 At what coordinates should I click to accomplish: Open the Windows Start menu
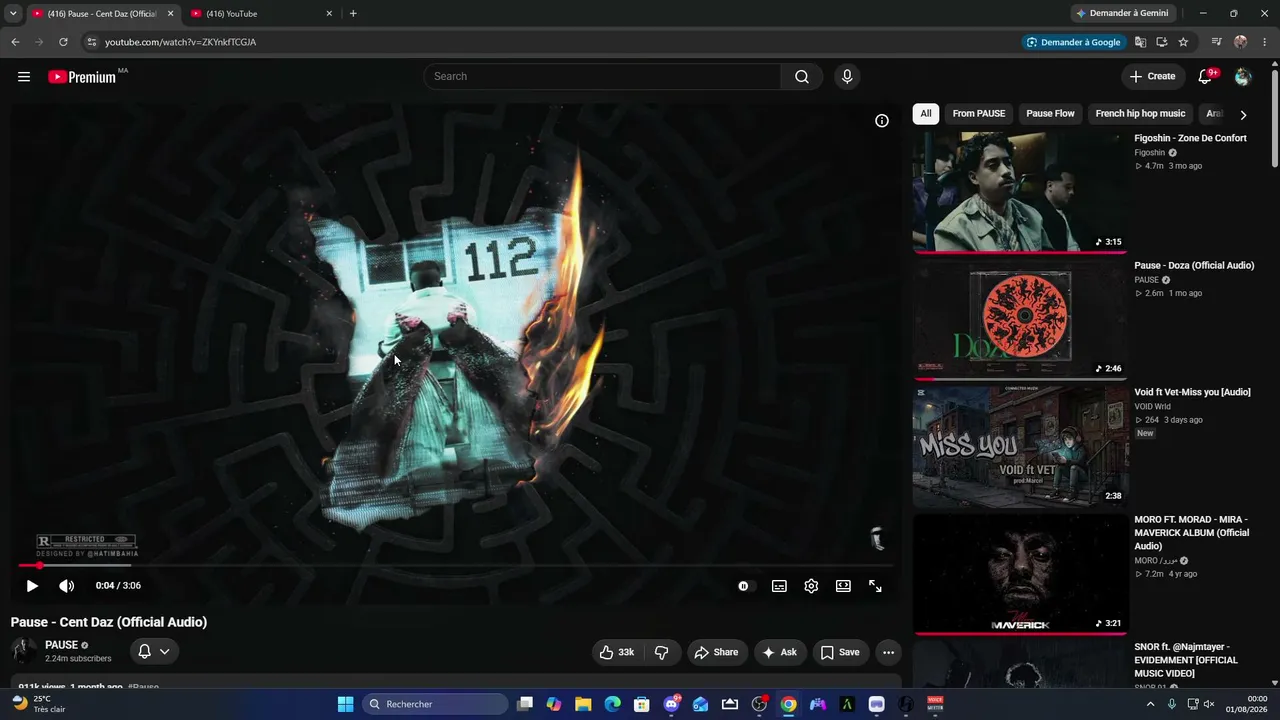coord(345,704)
